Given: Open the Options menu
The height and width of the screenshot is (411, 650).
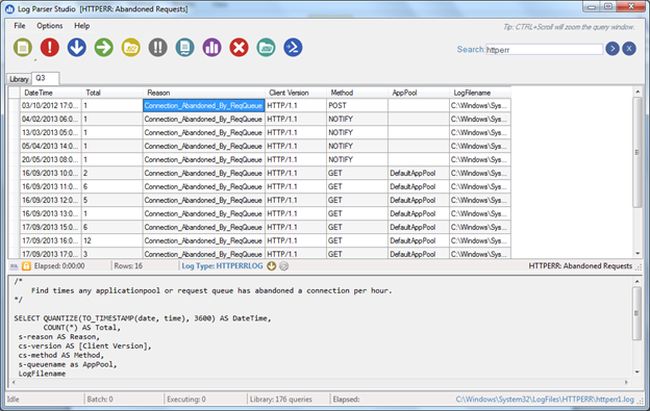Looking at the screenshot, I should tap(50, 26).
